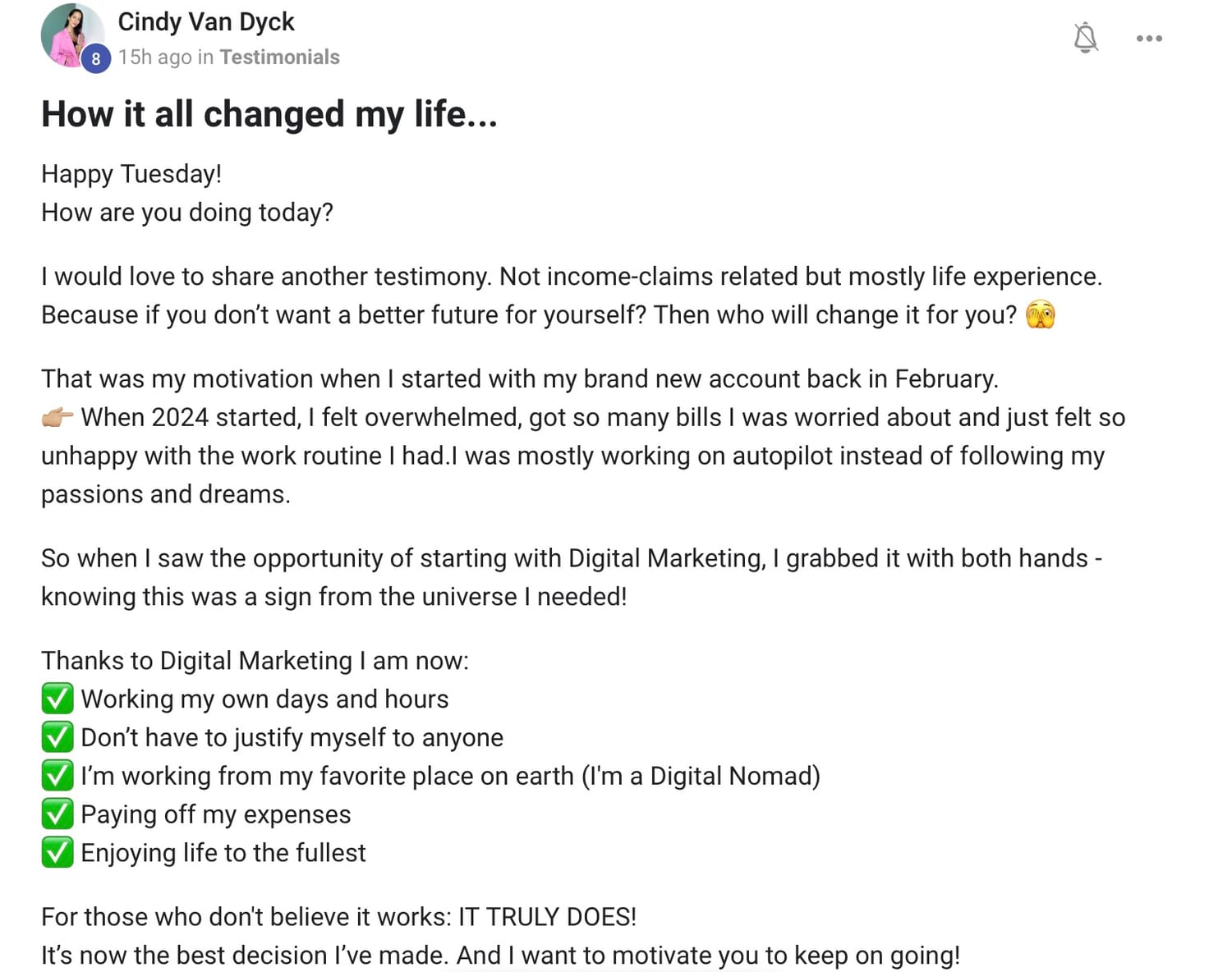This screenshot has height=972, width=1232.
Task: Click the checkmark next to 'I'm working from my favorite place'
Action: (x=57, y=776)
